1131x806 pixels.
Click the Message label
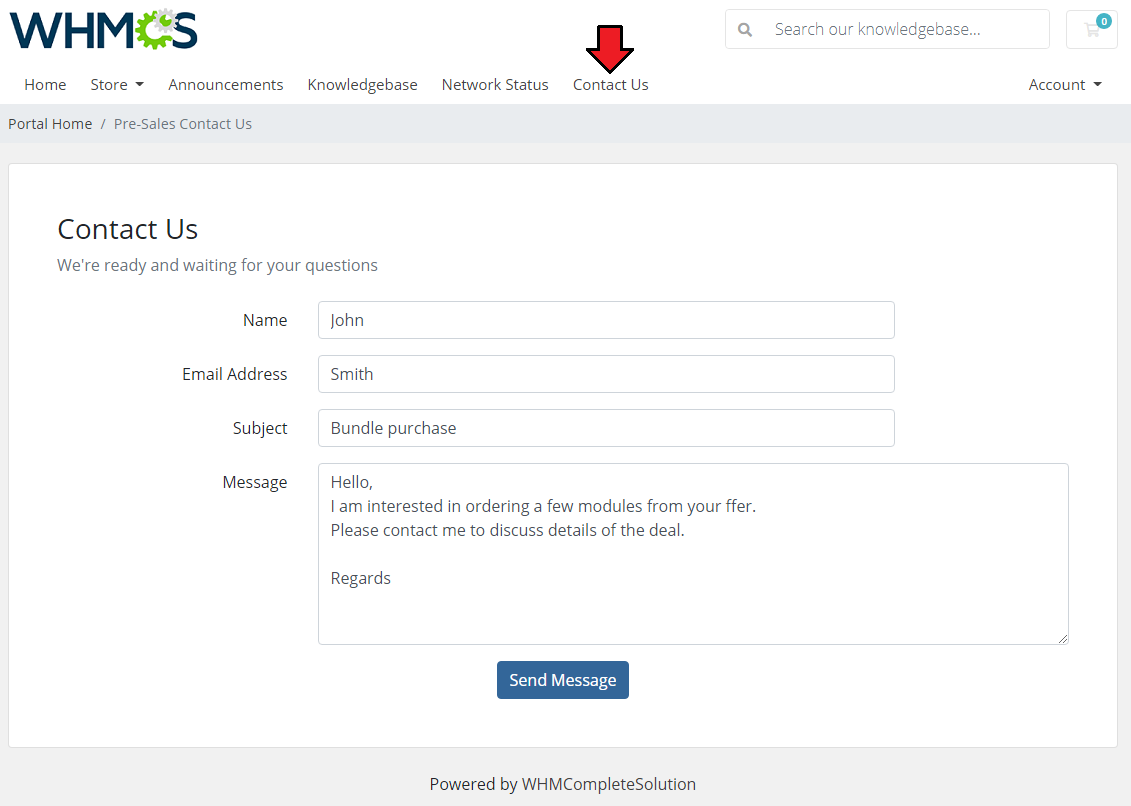click(255, 482)
